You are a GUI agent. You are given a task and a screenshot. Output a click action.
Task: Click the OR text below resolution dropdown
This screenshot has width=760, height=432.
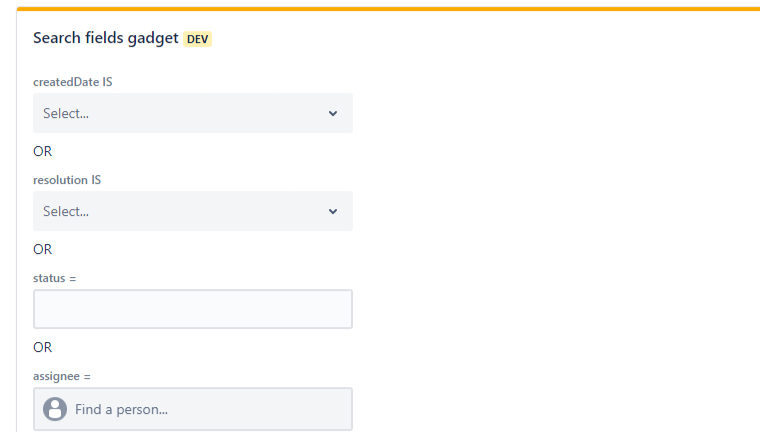(42, 249)
